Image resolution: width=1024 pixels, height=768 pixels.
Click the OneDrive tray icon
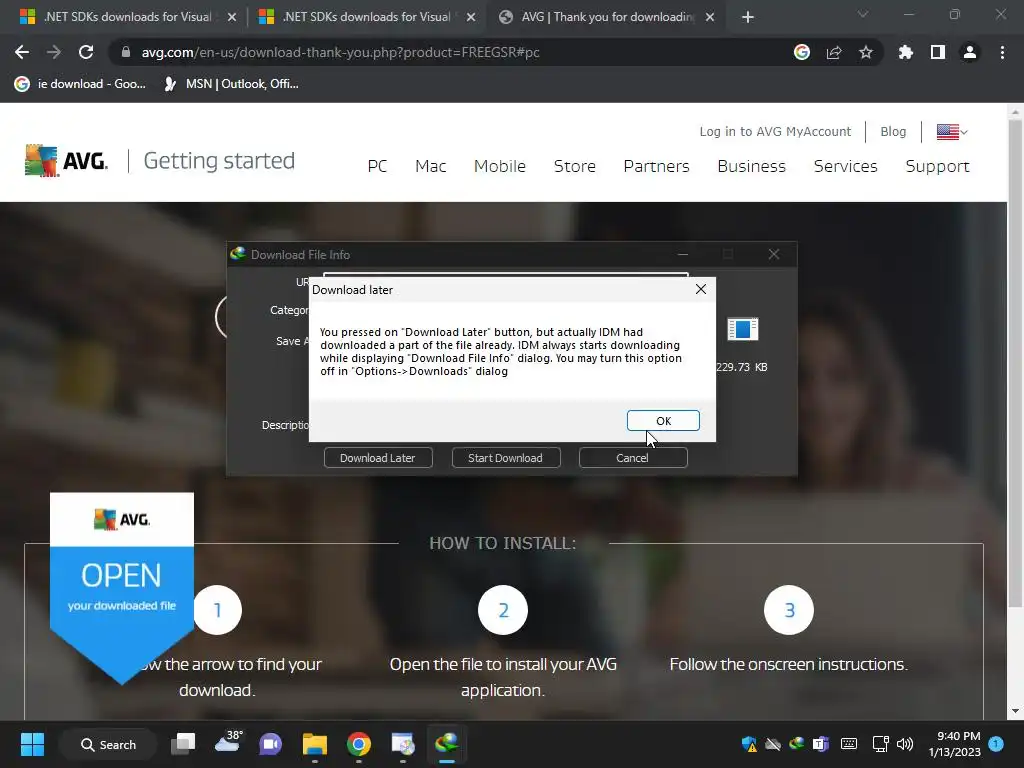pos(773,744)
